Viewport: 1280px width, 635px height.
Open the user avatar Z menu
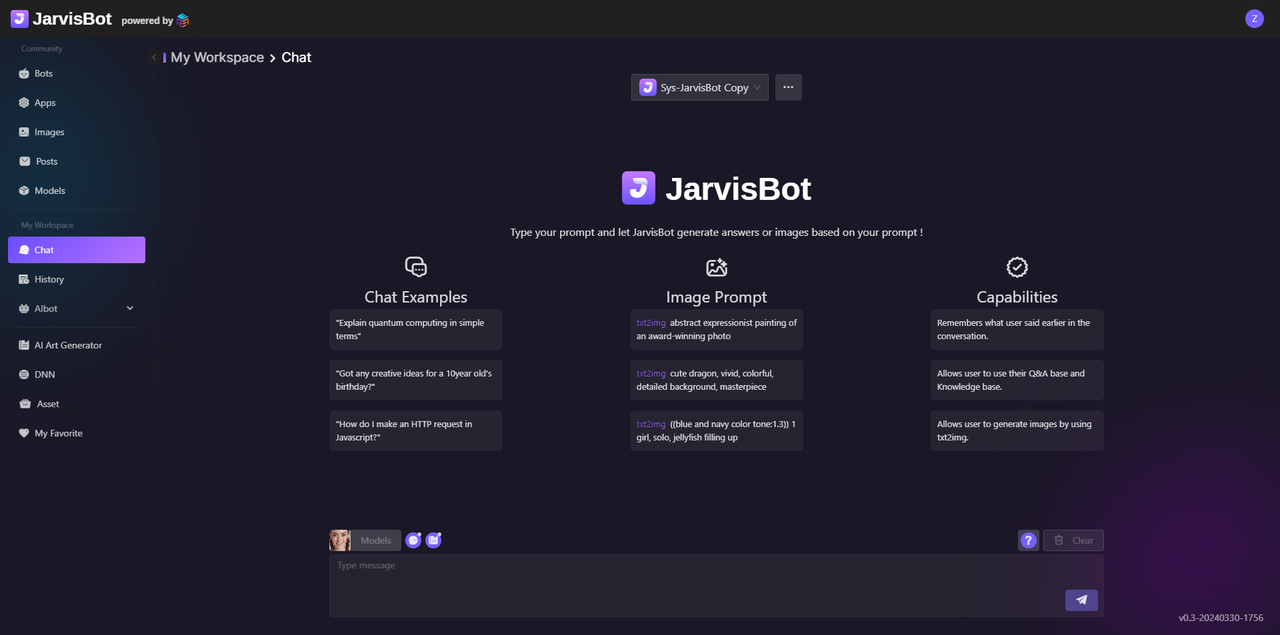pos(1254,19)
